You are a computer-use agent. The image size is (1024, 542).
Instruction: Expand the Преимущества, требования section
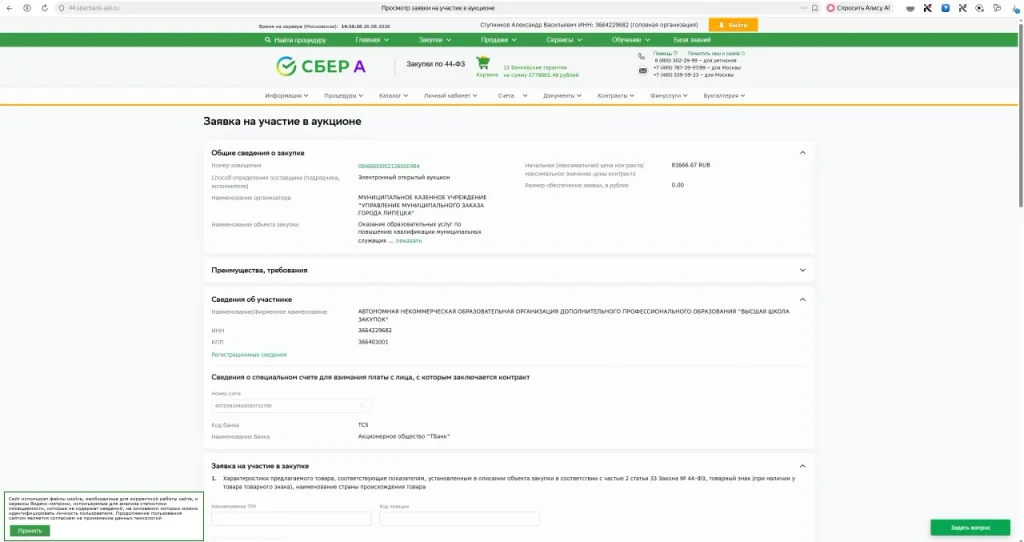coord(803,270)
